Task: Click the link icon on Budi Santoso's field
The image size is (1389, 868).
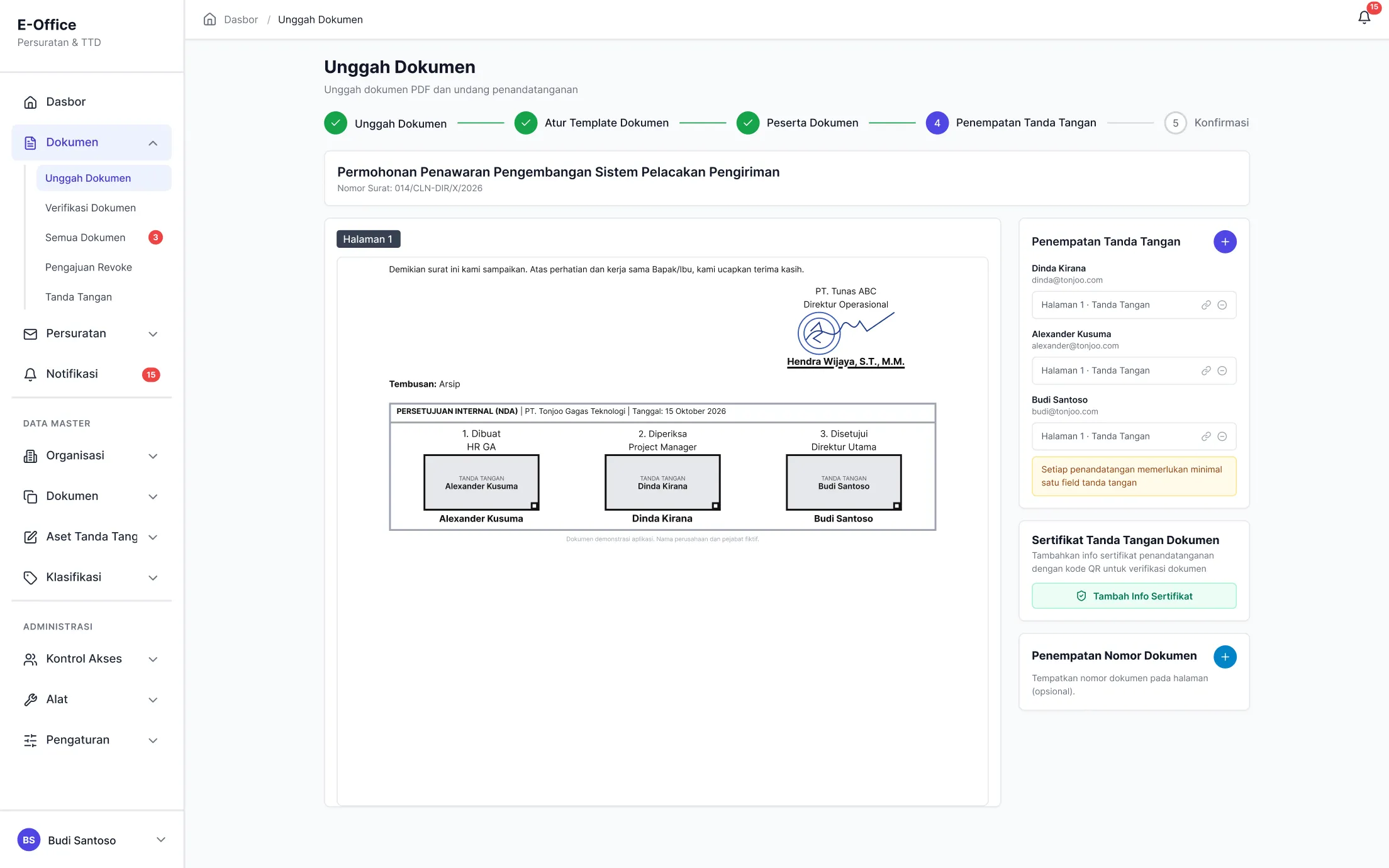Action: [1205, 437]
